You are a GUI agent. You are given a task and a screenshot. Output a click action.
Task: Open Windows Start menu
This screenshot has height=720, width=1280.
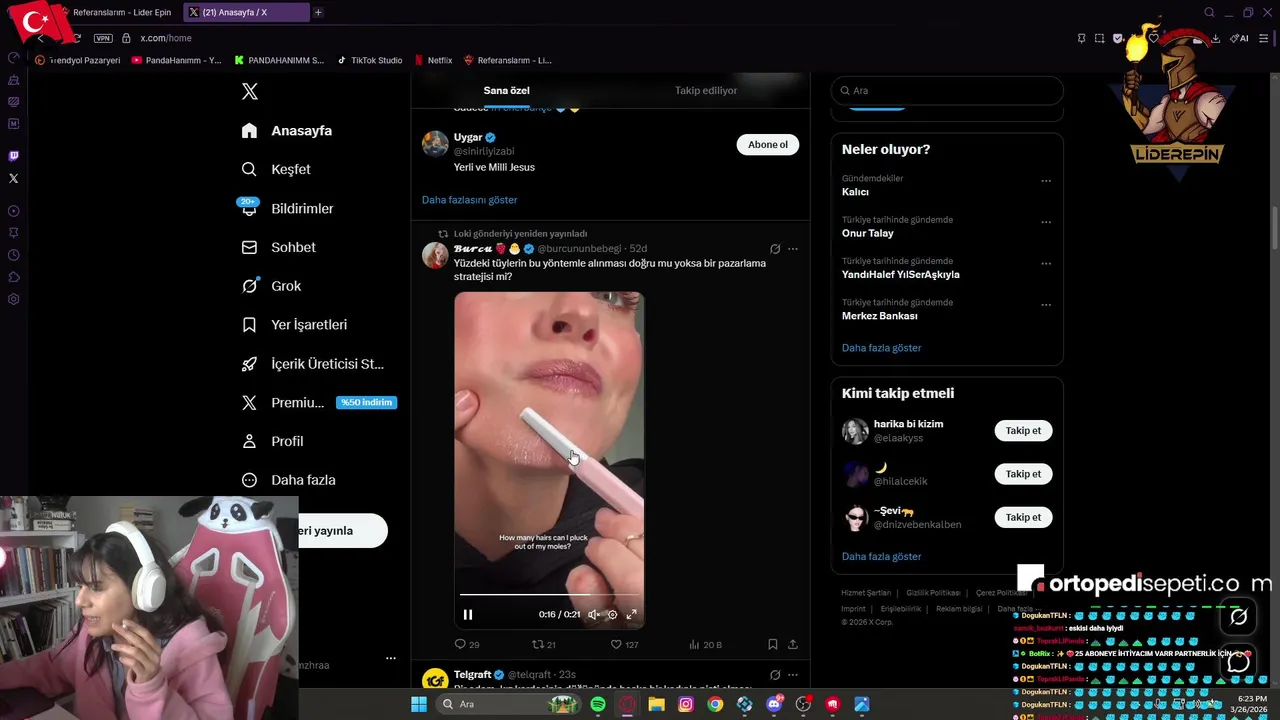click(x=418, y=704)
